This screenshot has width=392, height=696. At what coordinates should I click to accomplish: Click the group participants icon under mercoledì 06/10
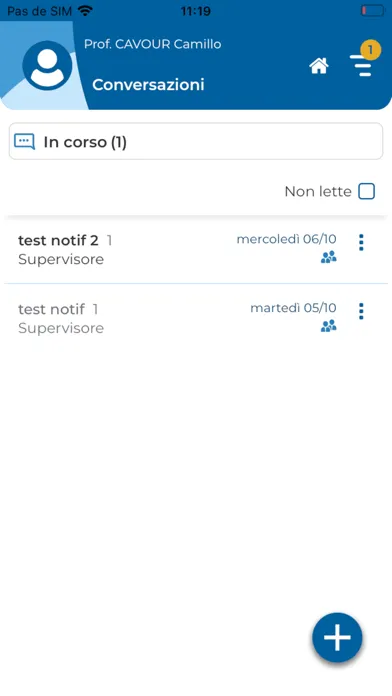(329, 257)
